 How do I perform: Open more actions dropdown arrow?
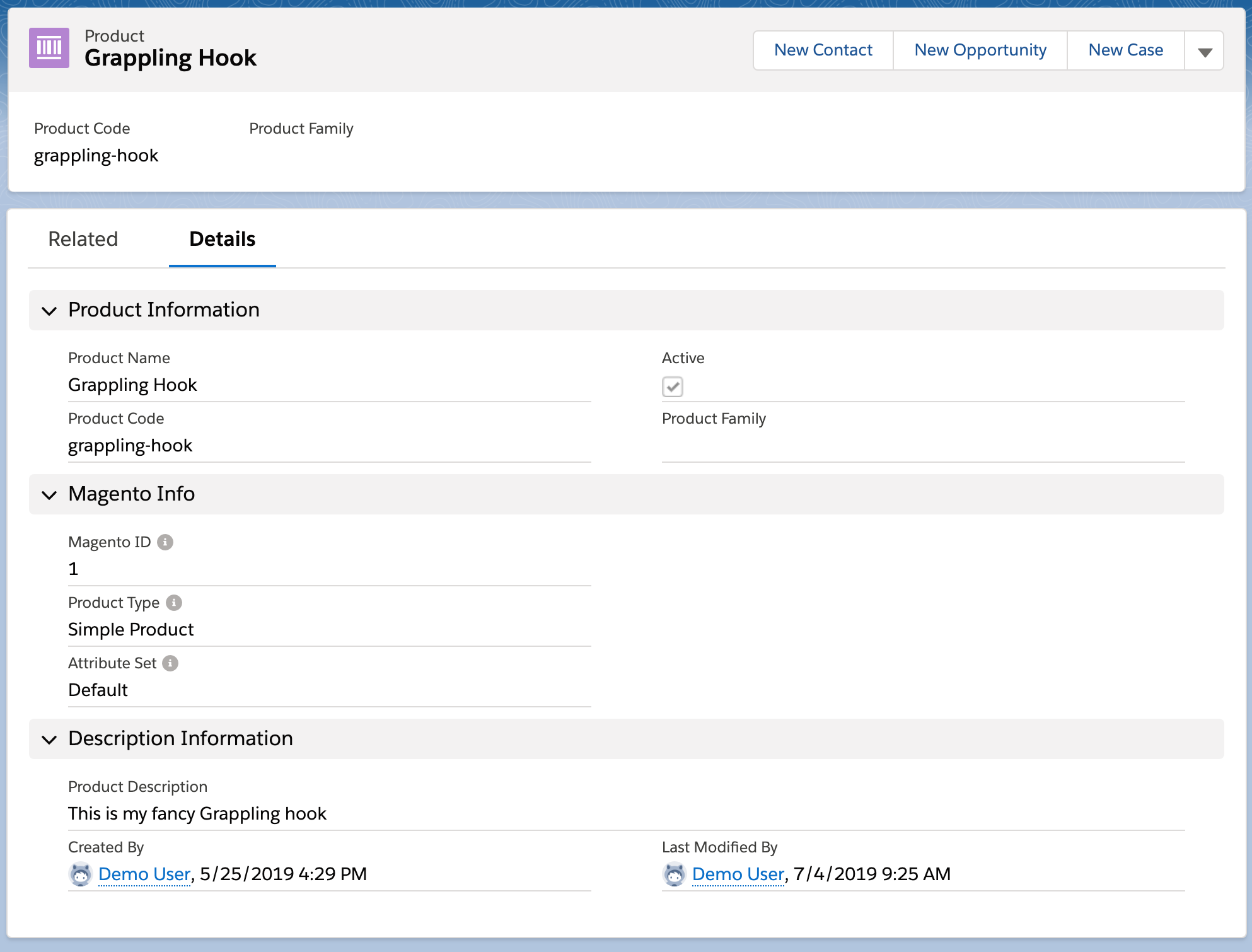point(1205,51)
